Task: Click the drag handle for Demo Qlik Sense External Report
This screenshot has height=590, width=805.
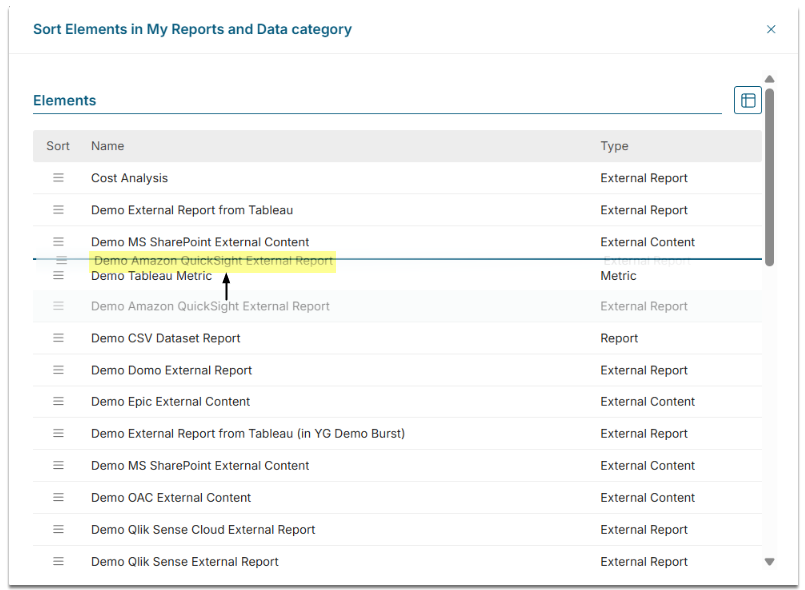Action: [x=58, y=561]
